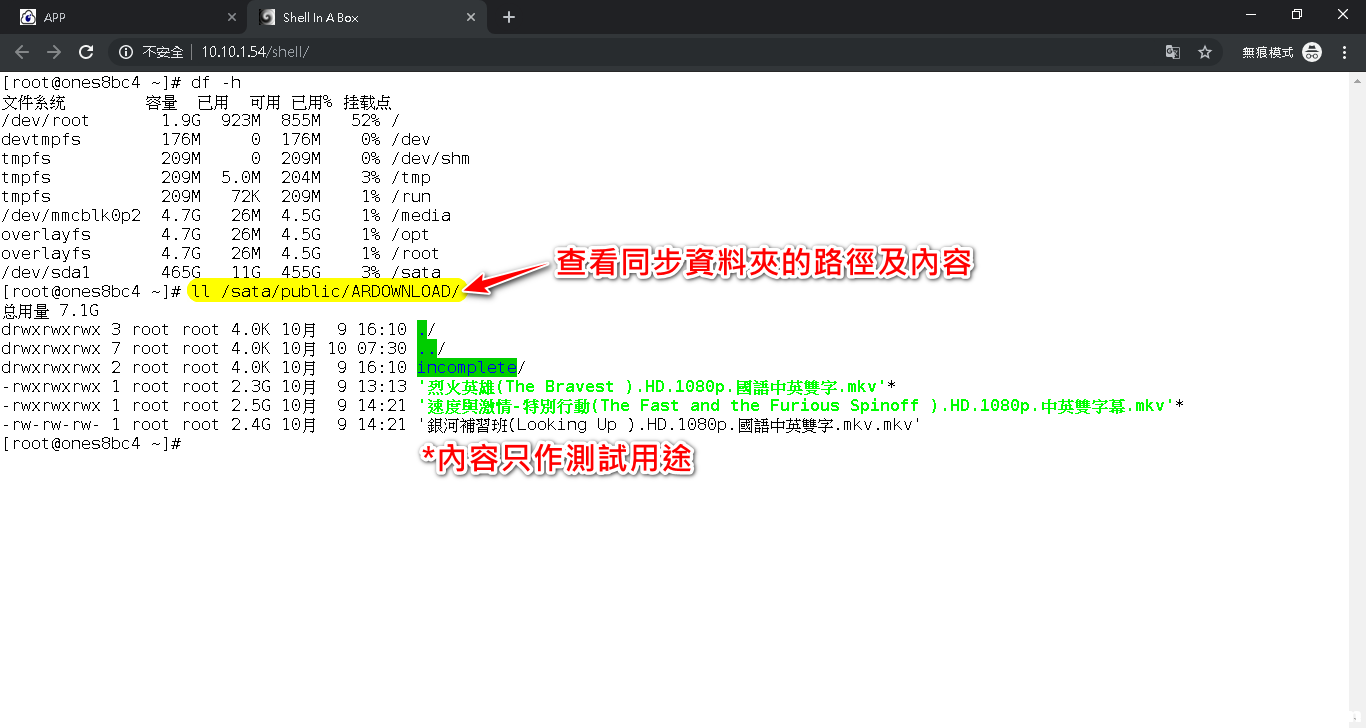Click the browser back arrow
Screen dimensions: 1366x728
click(22, 52)
